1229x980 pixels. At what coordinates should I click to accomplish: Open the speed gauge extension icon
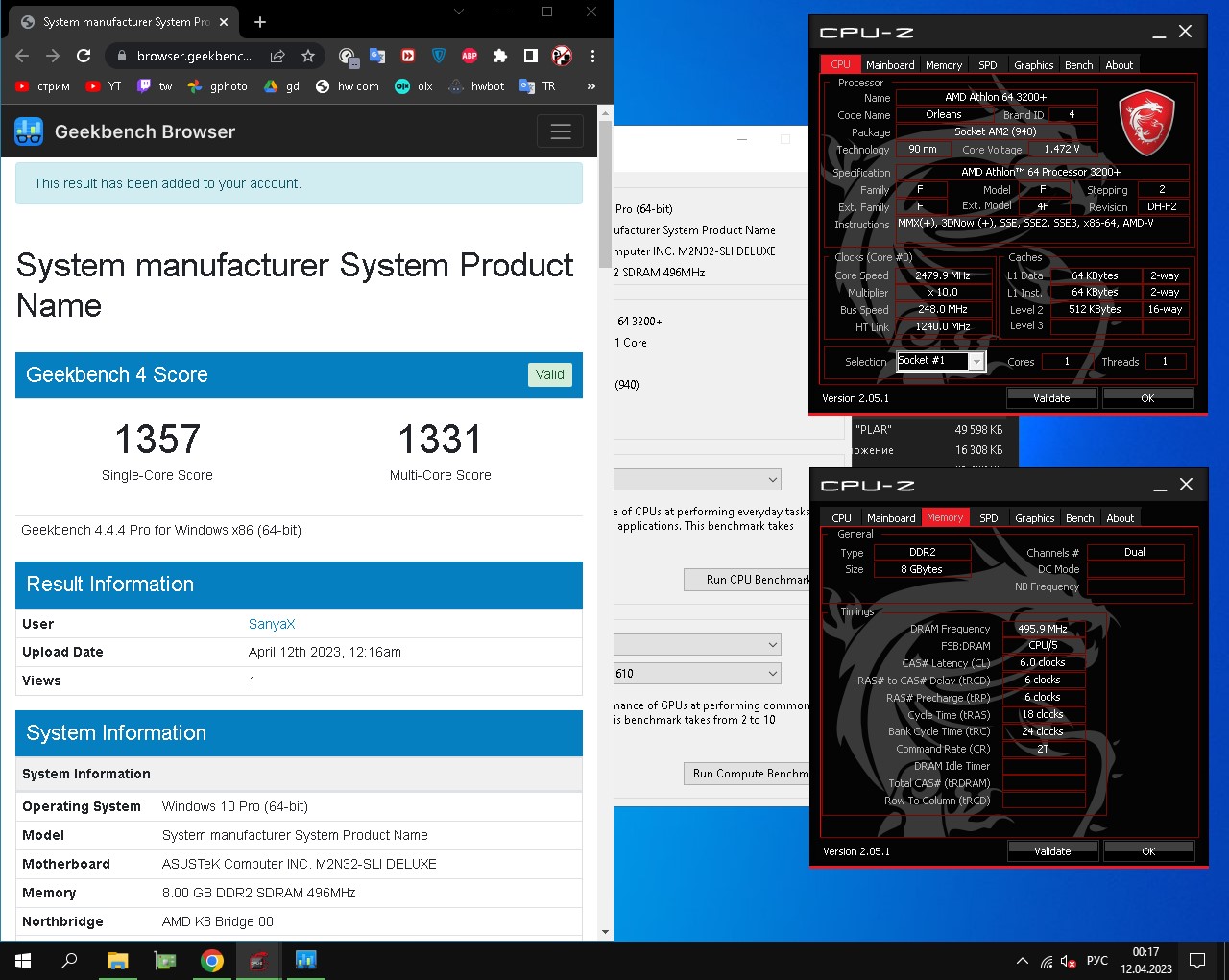[348, 56]
